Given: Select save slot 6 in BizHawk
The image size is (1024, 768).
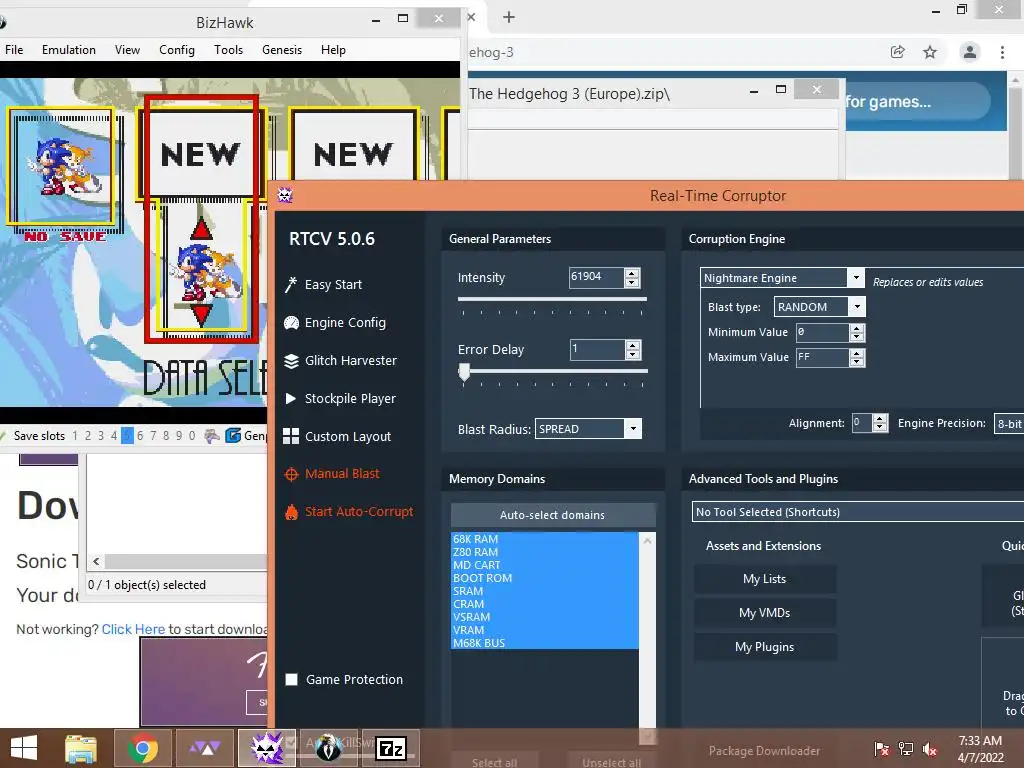Looking at the screenshot, I should click(x=140, y=436).
